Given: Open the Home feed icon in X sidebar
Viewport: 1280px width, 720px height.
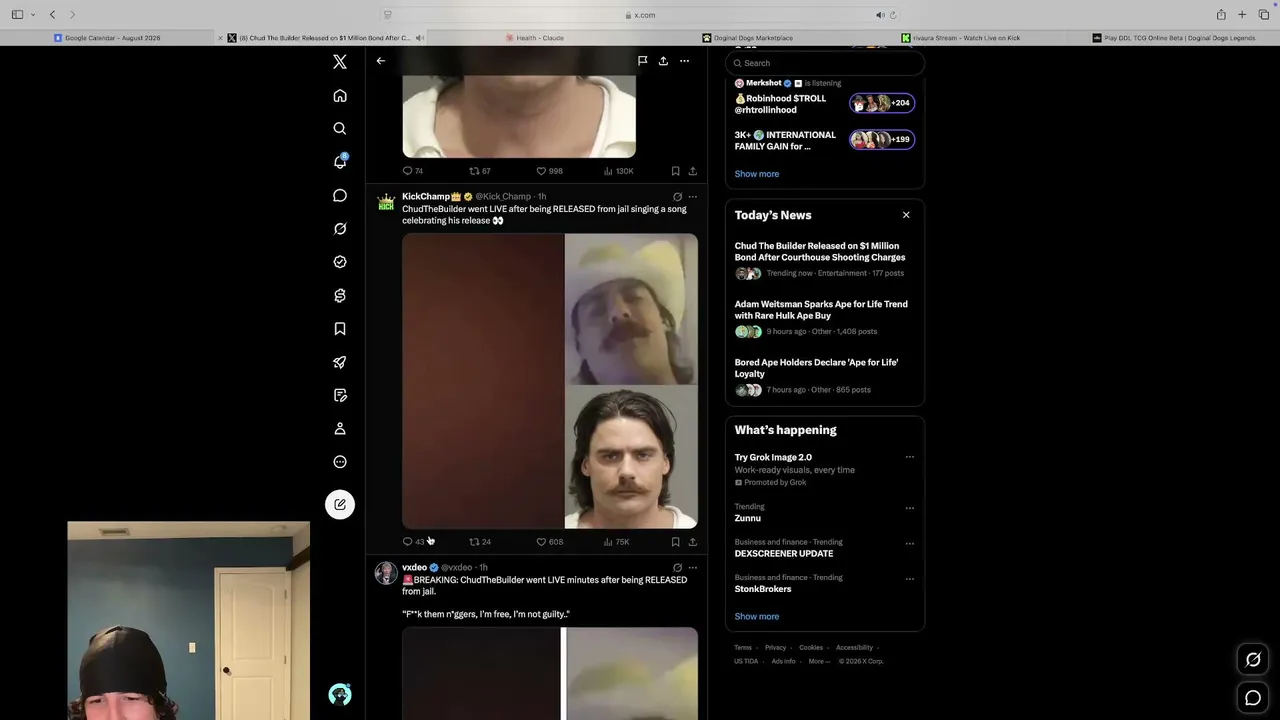Looking at the screenshot, I should point(340,96).
